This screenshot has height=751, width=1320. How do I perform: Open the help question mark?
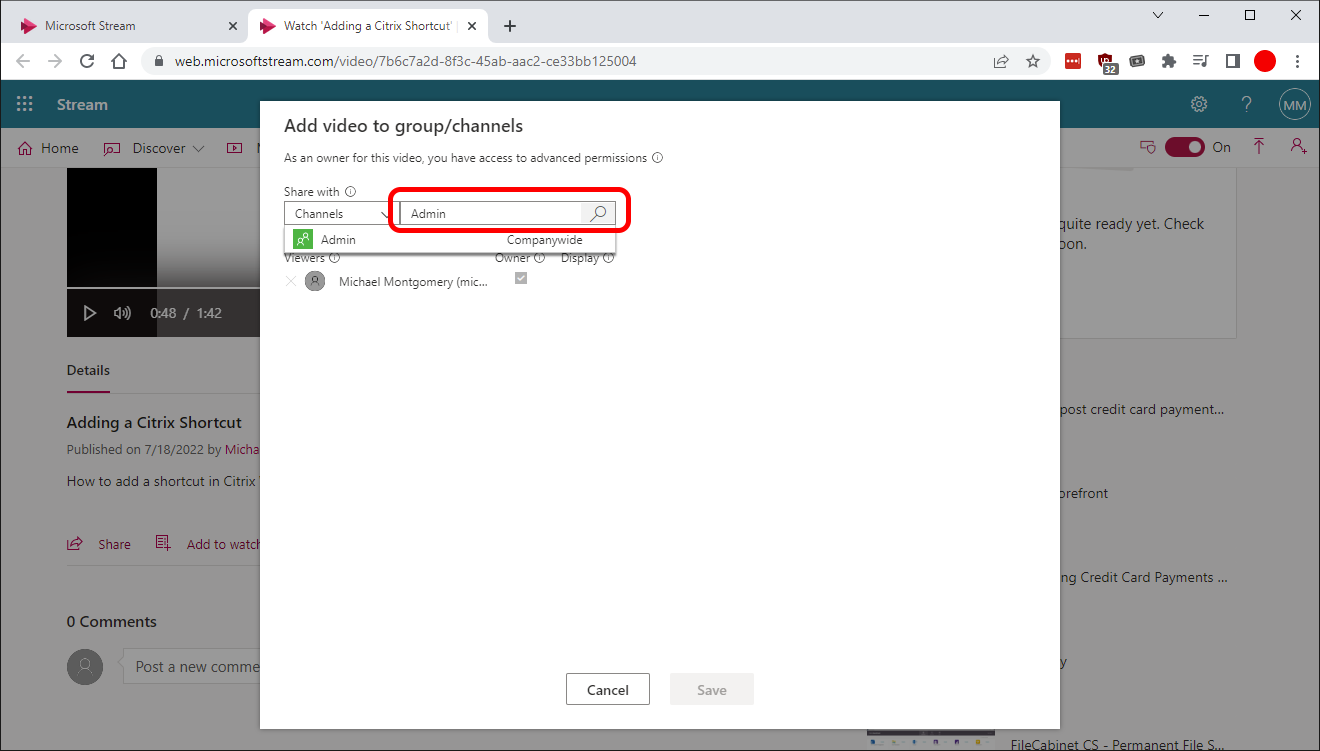tap(1247, 105)
